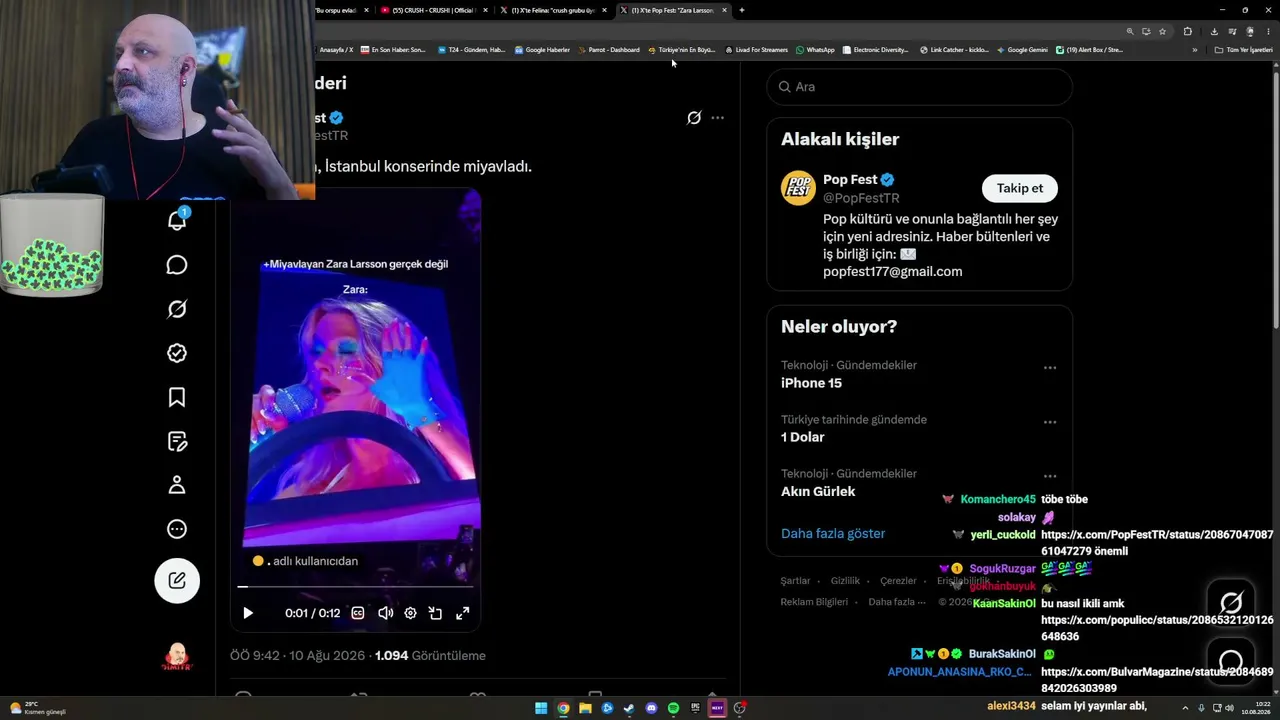This screenshot has height=720, width=1280.
Task: Open Grok from the X sidebar
Action: (177, 309)
